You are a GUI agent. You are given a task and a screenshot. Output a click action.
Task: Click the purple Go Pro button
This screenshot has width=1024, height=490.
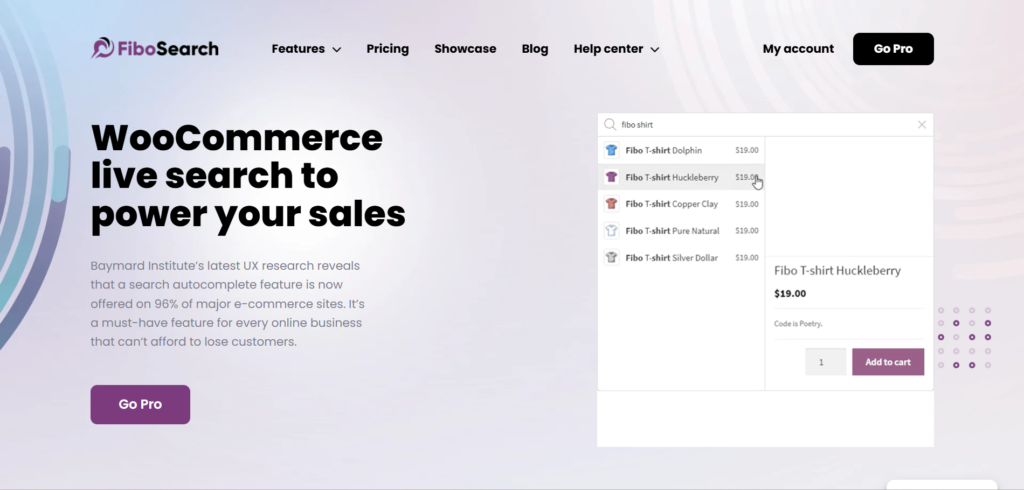point(140,404)
